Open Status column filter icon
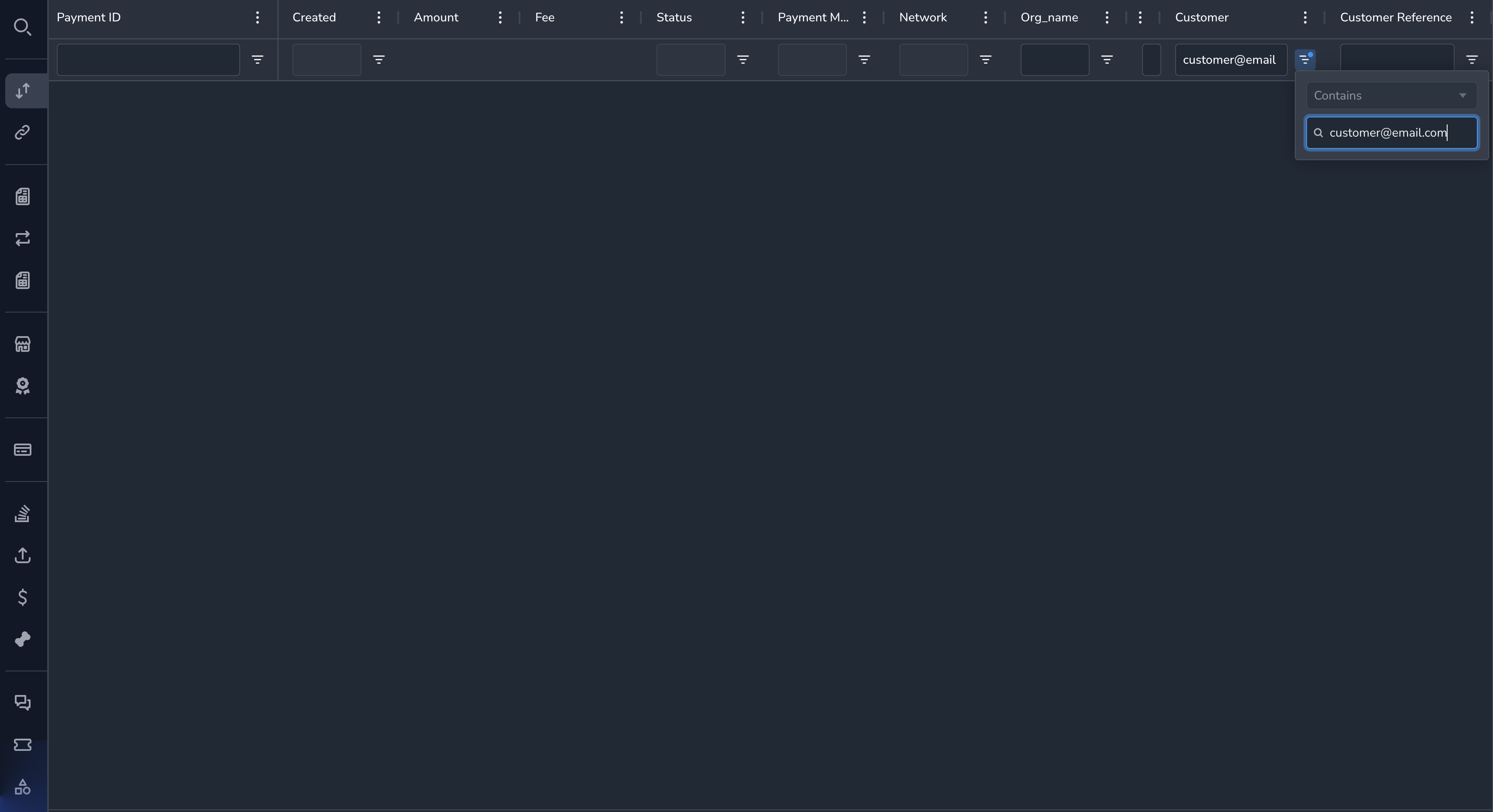 [x=743, y=60]
